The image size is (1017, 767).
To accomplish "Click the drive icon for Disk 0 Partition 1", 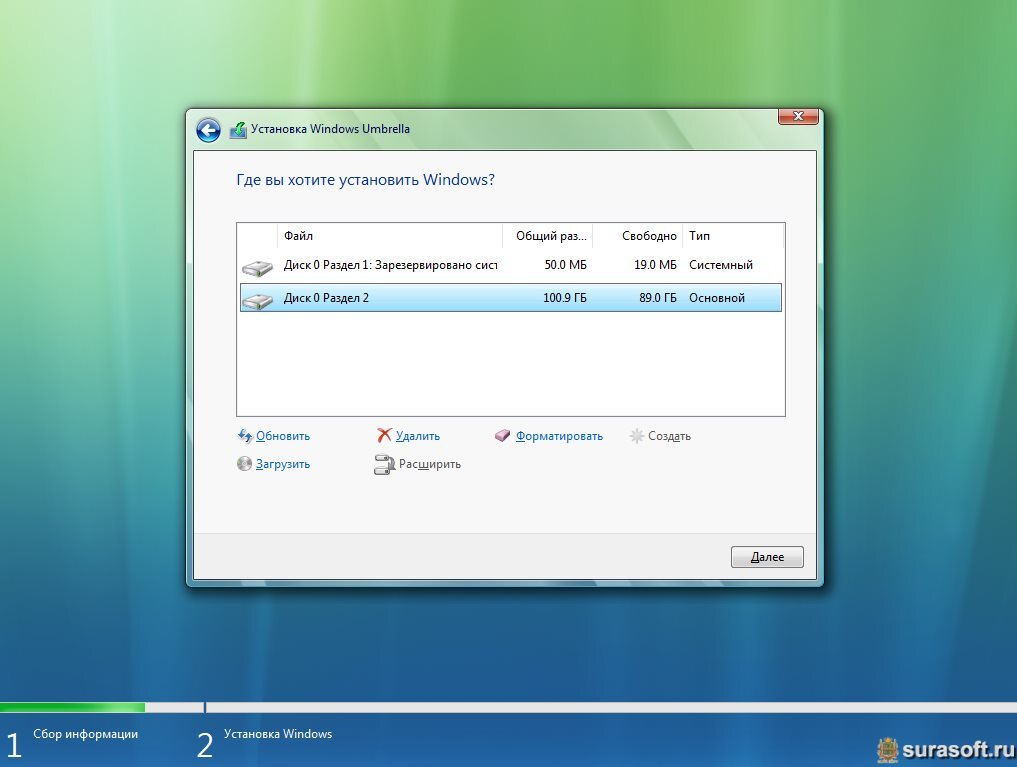I will 257,267.
